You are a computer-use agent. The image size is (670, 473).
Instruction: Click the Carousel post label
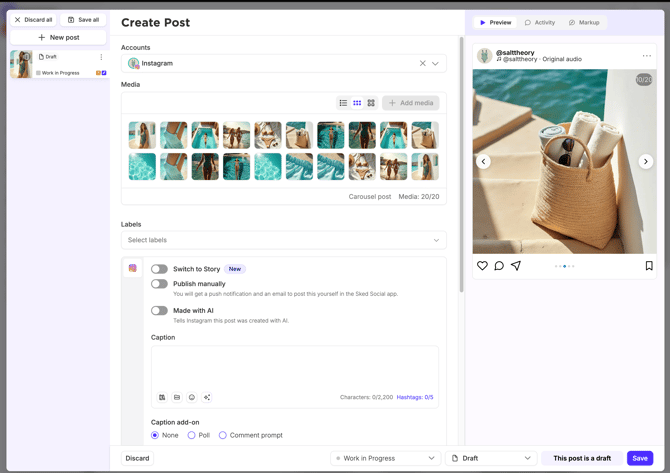tap(370, 197)
